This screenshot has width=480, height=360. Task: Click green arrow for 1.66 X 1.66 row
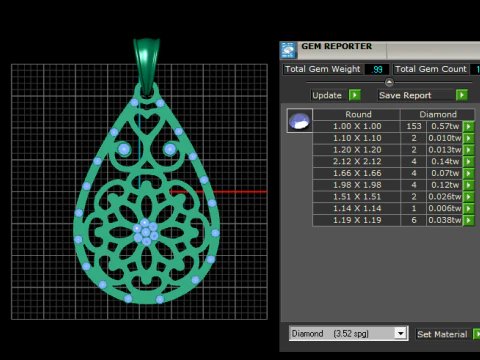[x=468, y=173]
